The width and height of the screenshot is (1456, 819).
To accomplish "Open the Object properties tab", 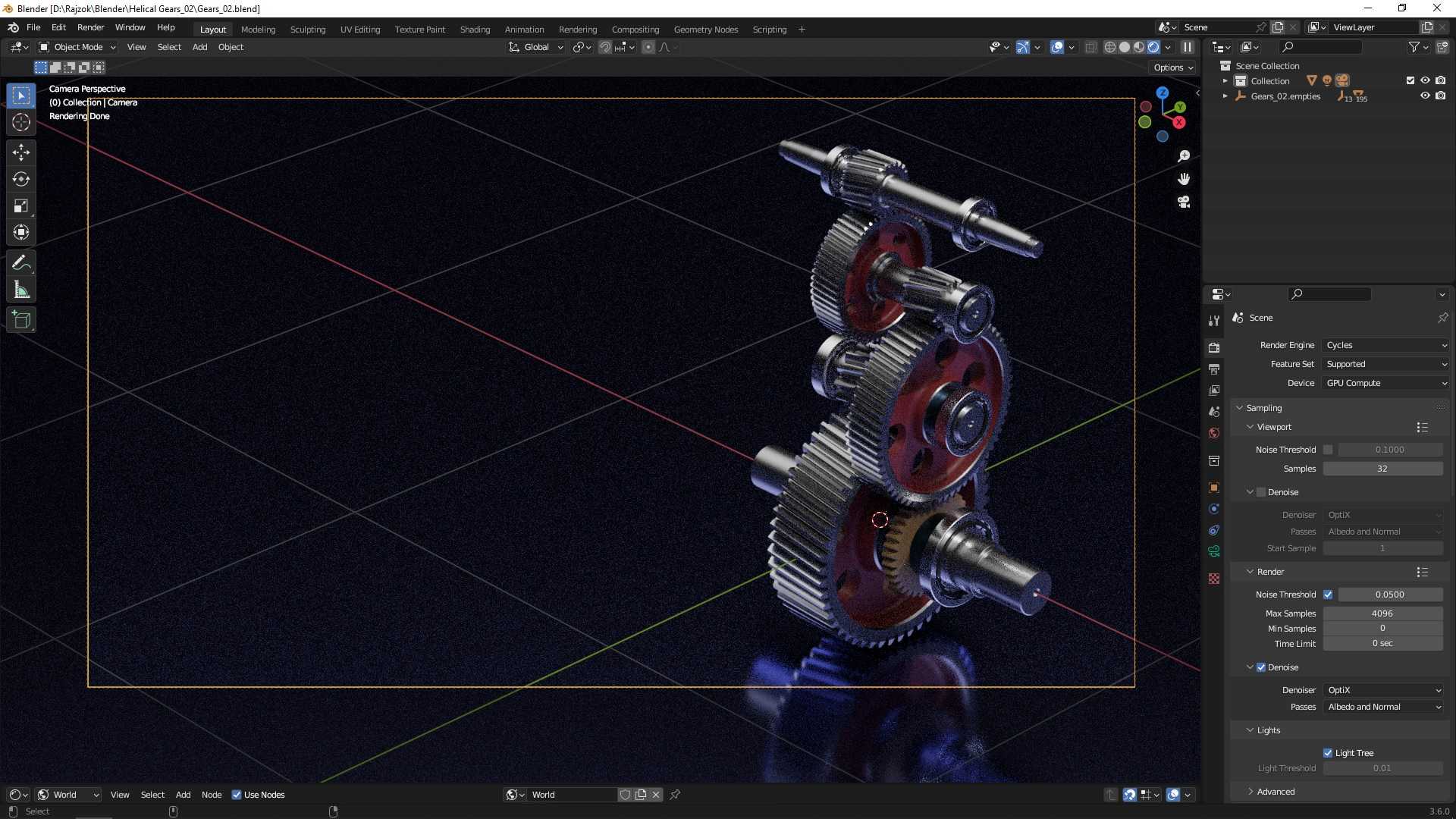I will tap(1214, 488).
